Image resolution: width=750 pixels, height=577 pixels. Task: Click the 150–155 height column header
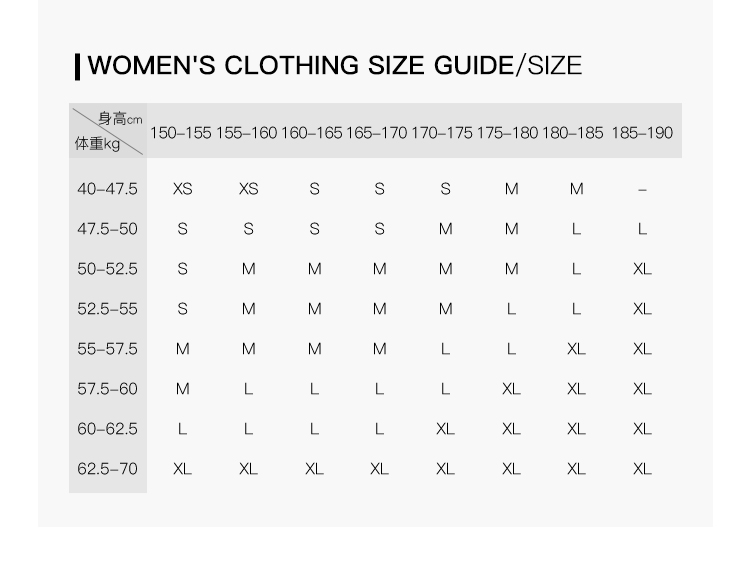click(181, 133)
